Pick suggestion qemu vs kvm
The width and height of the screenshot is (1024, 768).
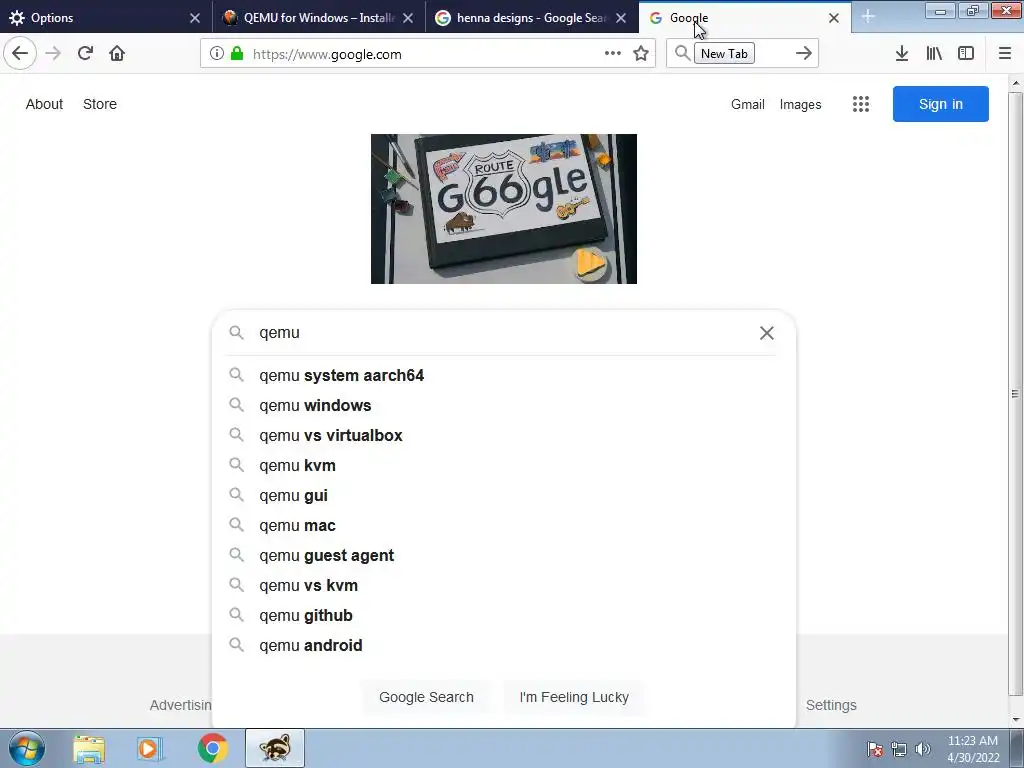click(x=504, y=586)
